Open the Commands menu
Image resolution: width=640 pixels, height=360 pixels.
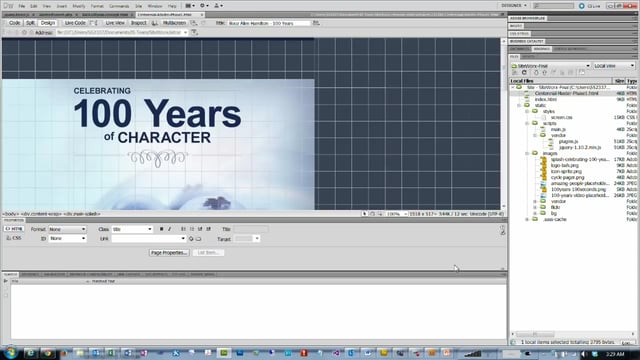pyautogui.click(x=119, y=6)
